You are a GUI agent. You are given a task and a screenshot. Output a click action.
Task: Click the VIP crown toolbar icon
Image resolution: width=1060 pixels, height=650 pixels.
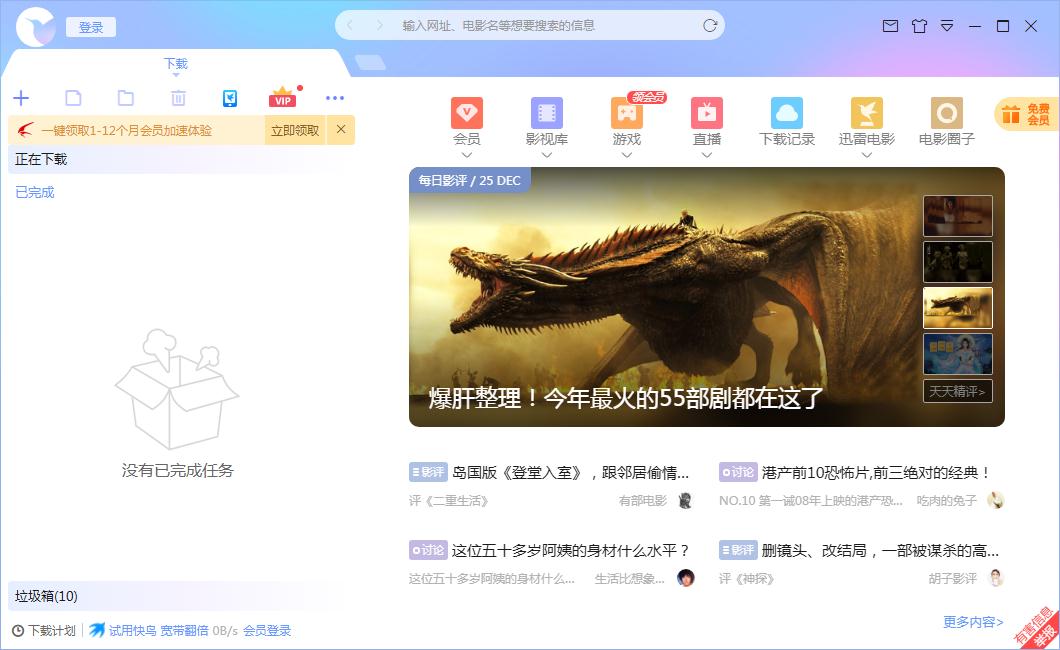(x=283, y=97)
